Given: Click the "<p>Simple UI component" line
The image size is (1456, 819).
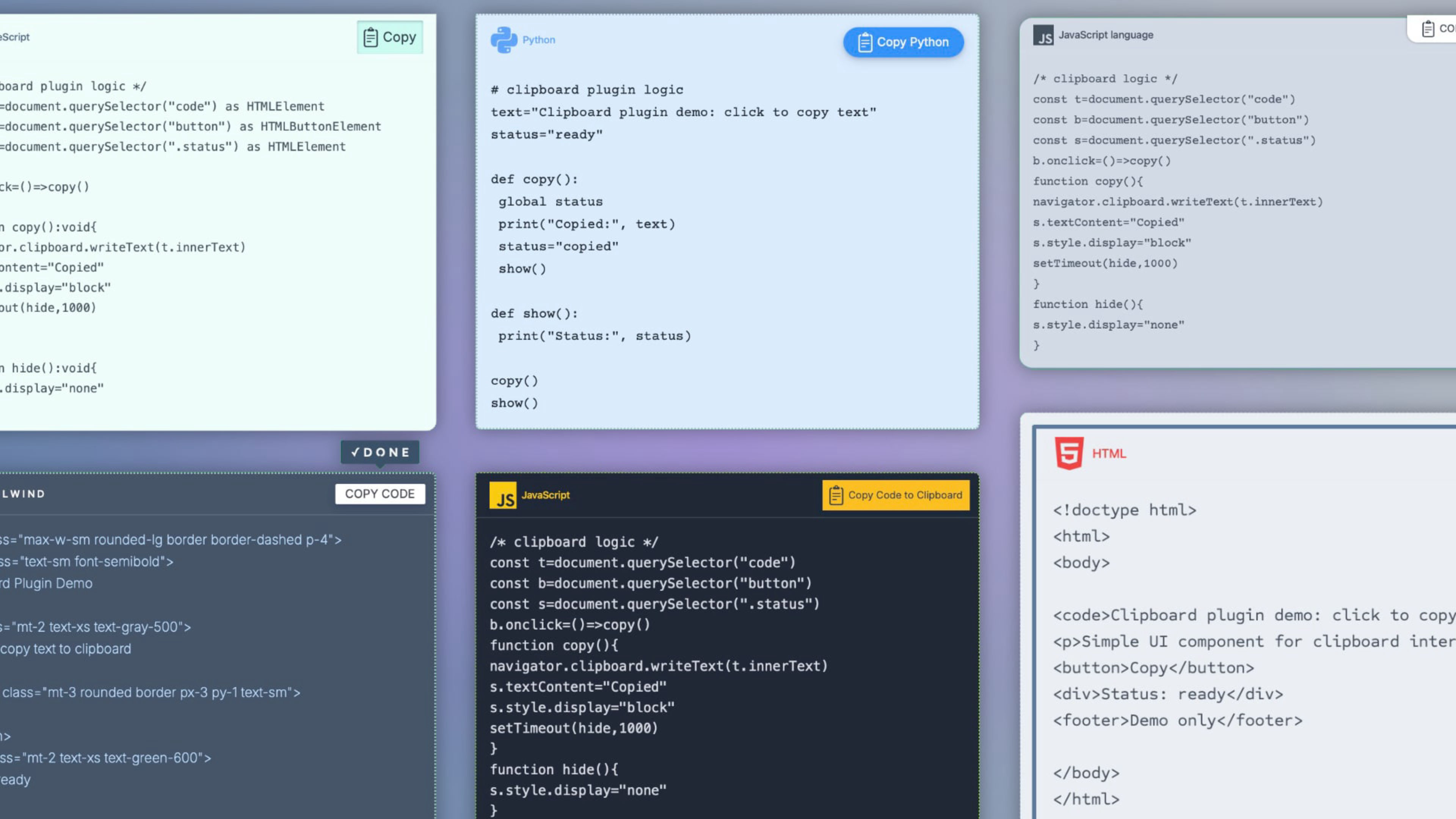Looking at the screenshot, I should coord(1254,642).
